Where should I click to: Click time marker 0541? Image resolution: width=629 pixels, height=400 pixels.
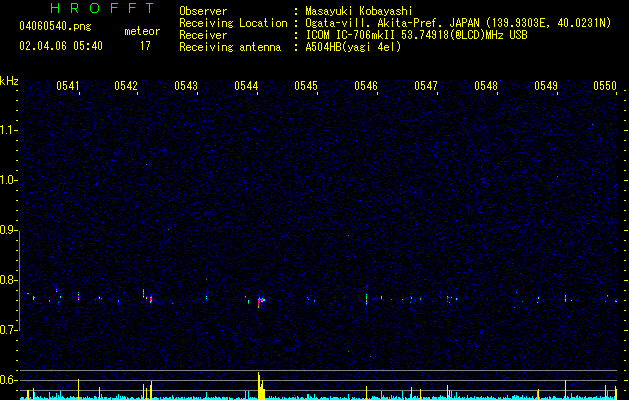click(67, 85)
